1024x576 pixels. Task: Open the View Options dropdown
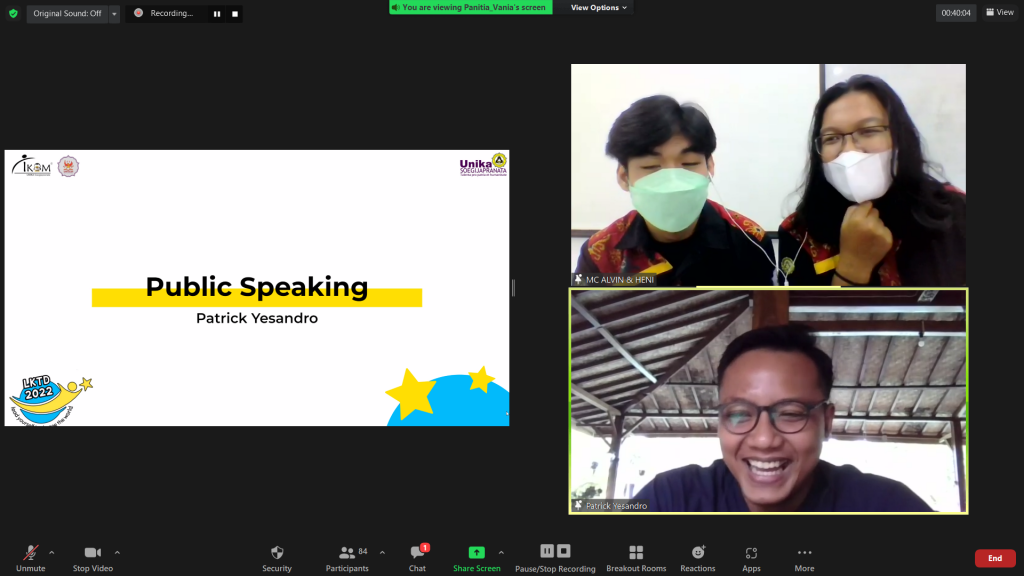pyautogui.click(x=599, y=7)
